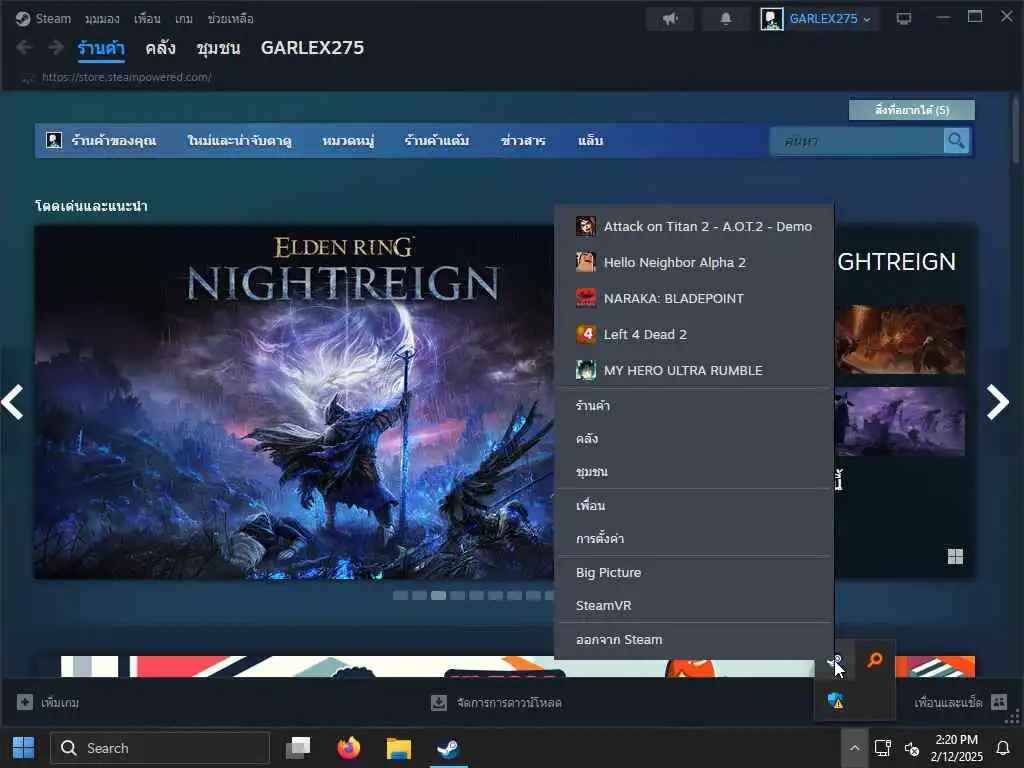Viewport: 1024px width, 768px height.
Task: Open the notifications bell in Steam header
Action: click(x=726, y=19)
